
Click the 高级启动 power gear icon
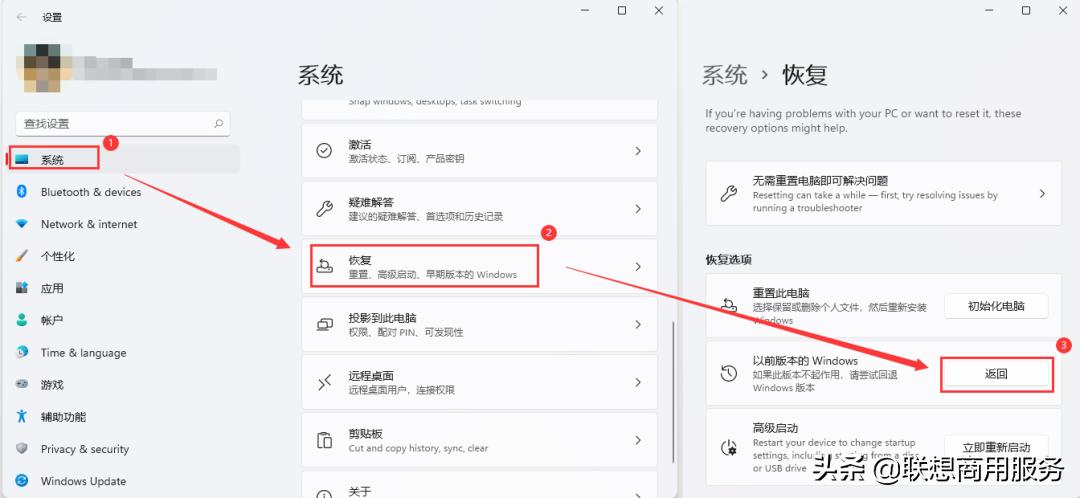click(x=728, y=448)
